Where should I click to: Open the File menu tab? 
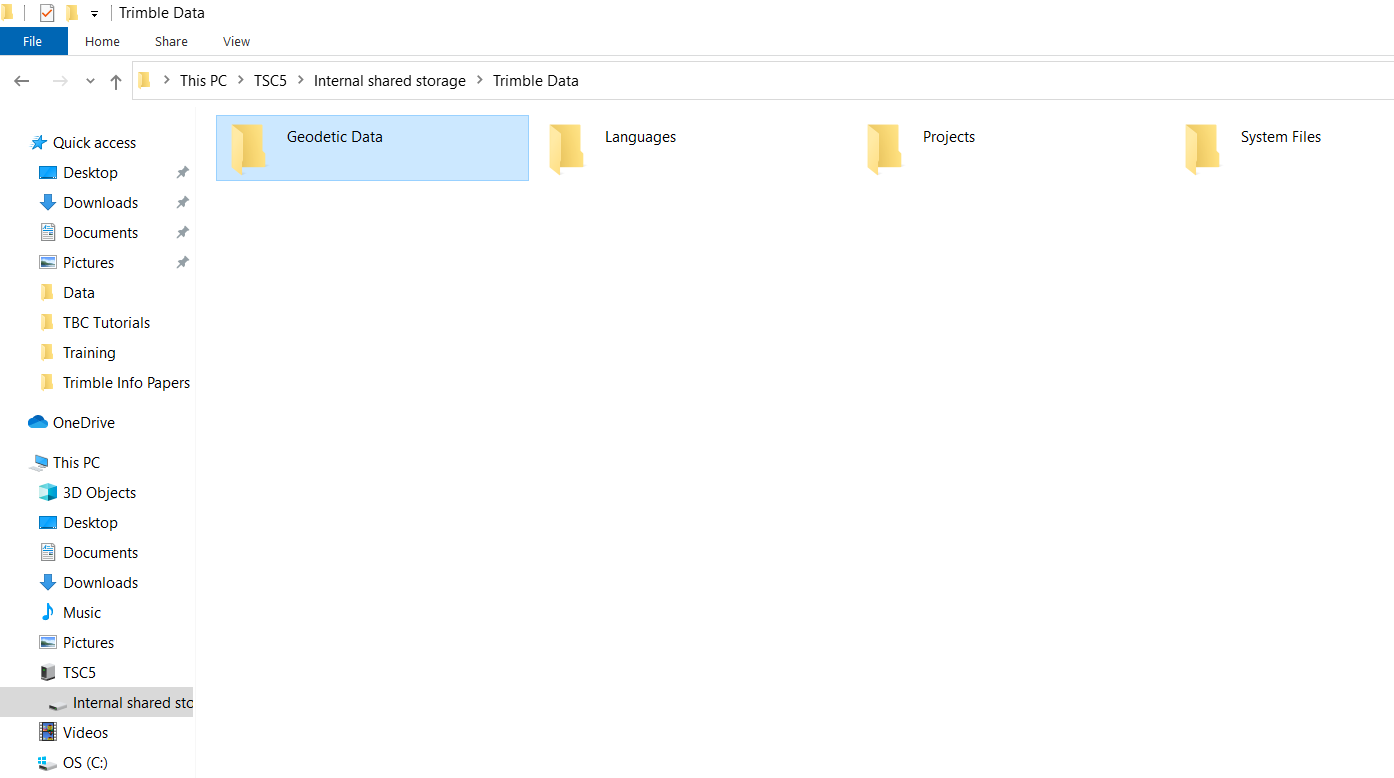coord(33,41)
